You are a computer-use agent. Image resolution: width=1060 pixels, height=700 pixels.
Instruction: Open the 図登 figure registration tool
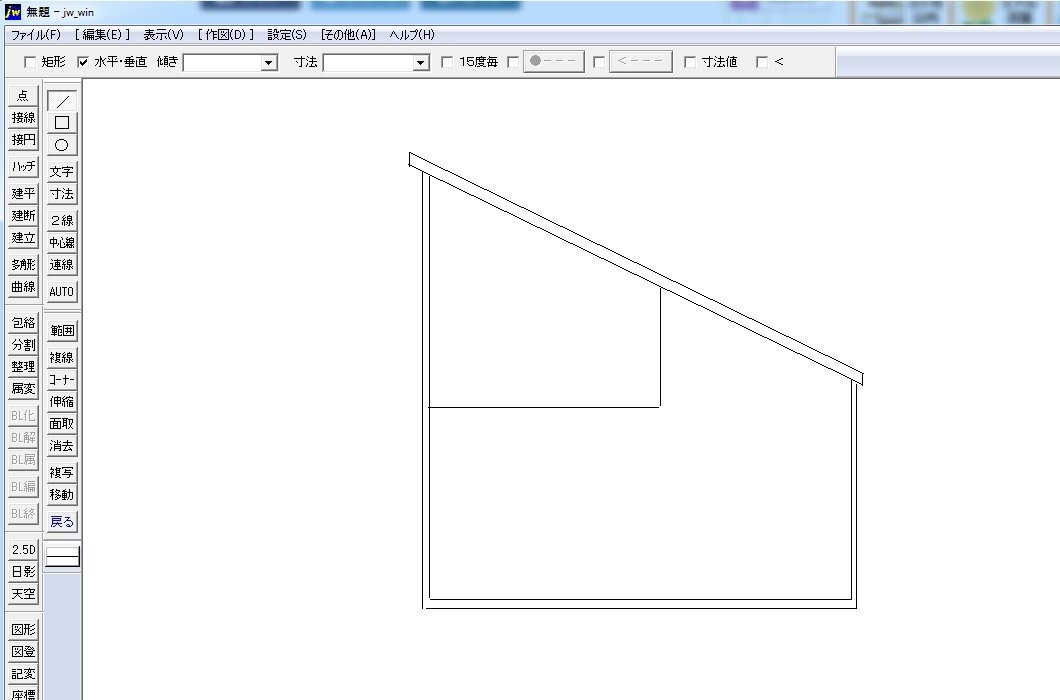pos(23,651)
